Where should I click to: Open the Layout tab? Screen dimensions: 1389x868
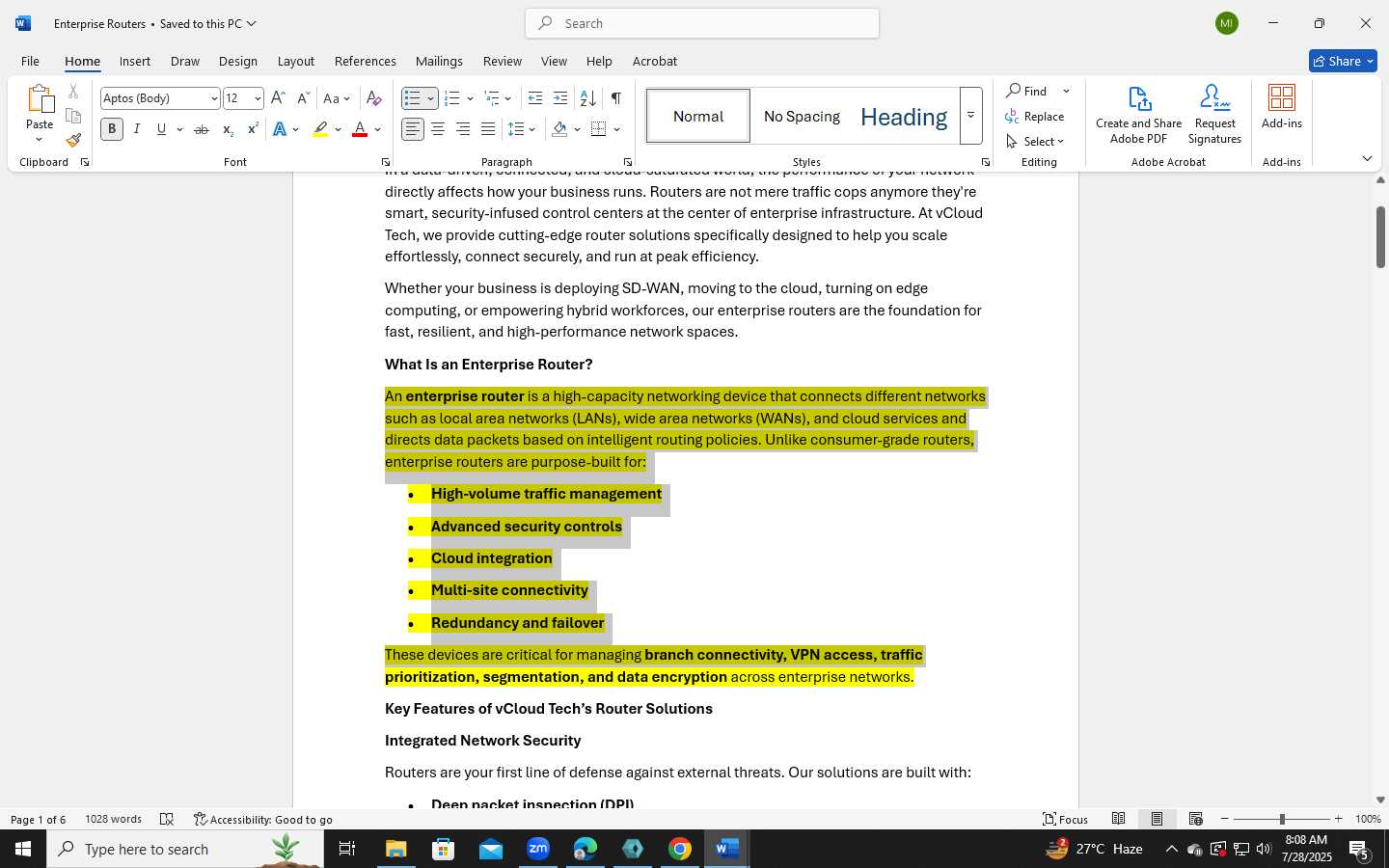(x=296, y=61)
